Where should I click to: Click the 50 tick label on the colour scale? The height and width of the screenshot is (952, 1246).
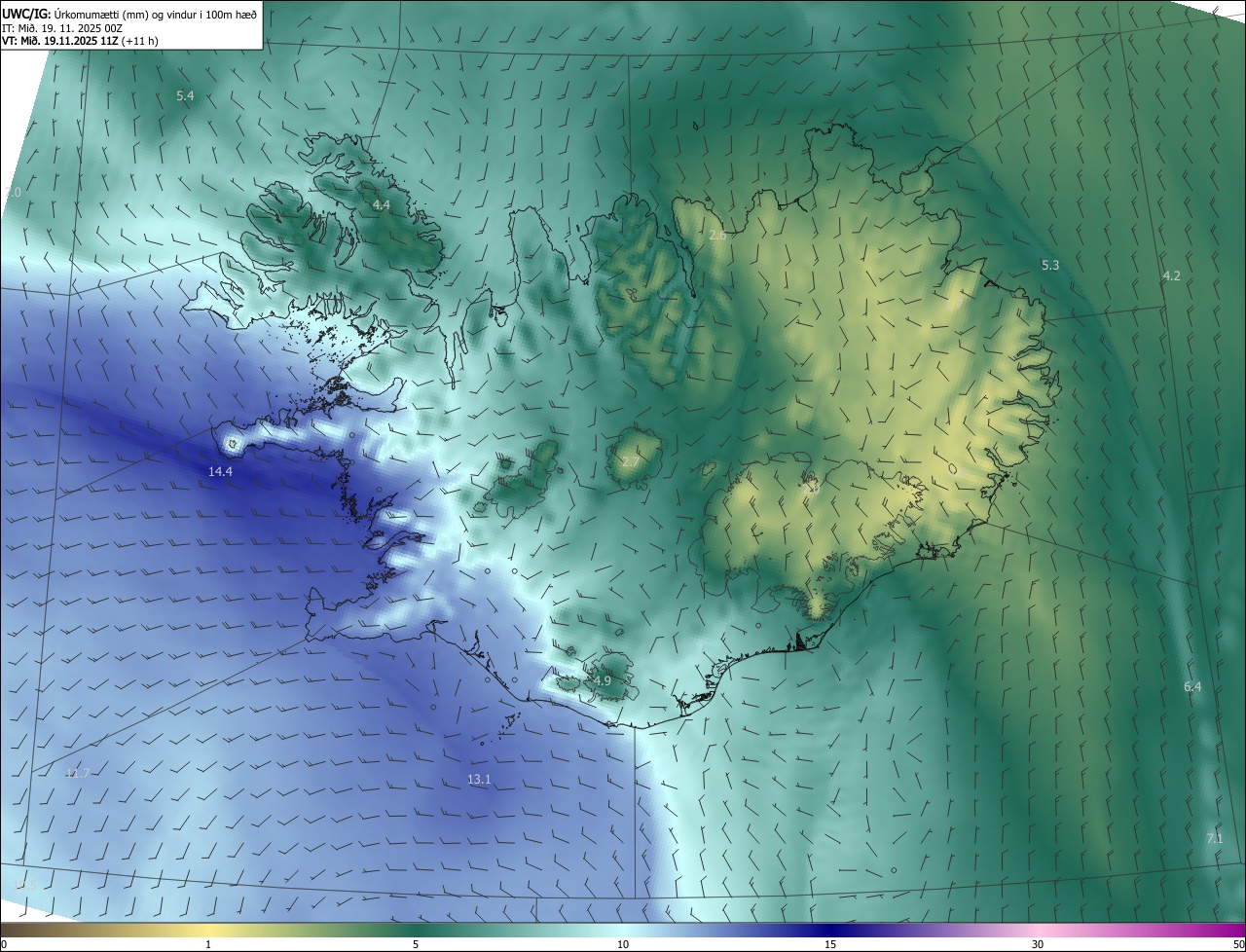click(1238, 945)
